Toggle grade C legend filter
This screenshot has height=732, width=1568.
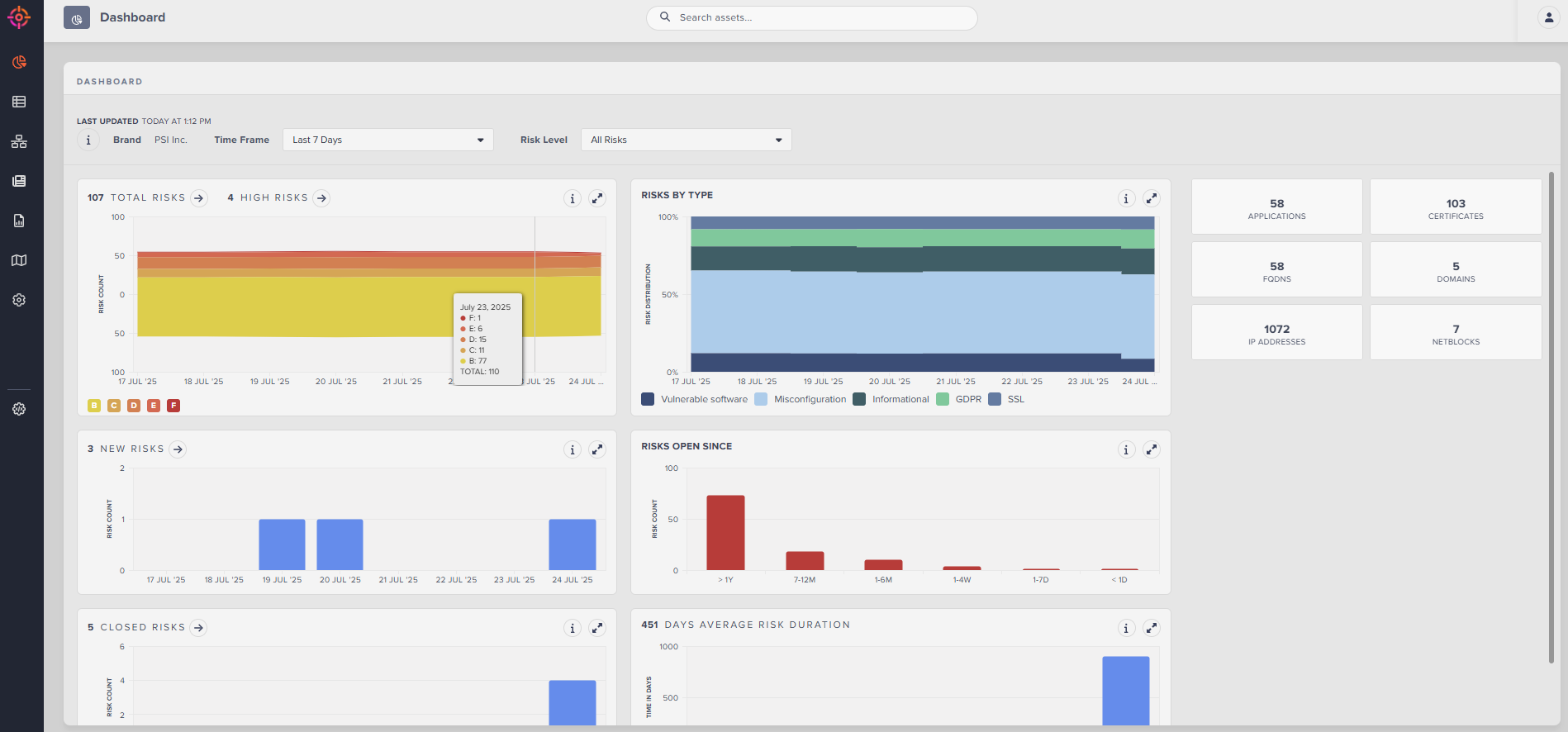[x=114, y=405]
